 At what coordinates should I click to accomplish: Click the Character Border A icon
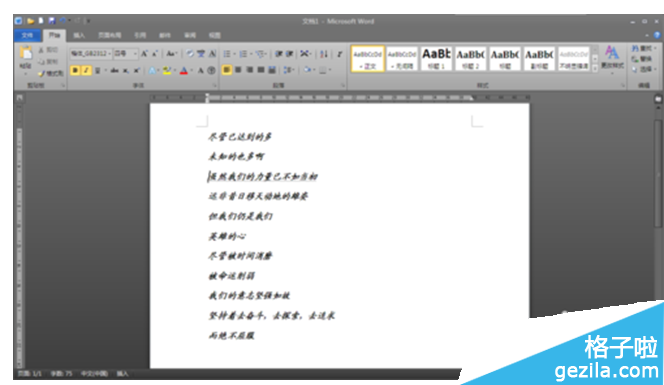click(213, 54)
